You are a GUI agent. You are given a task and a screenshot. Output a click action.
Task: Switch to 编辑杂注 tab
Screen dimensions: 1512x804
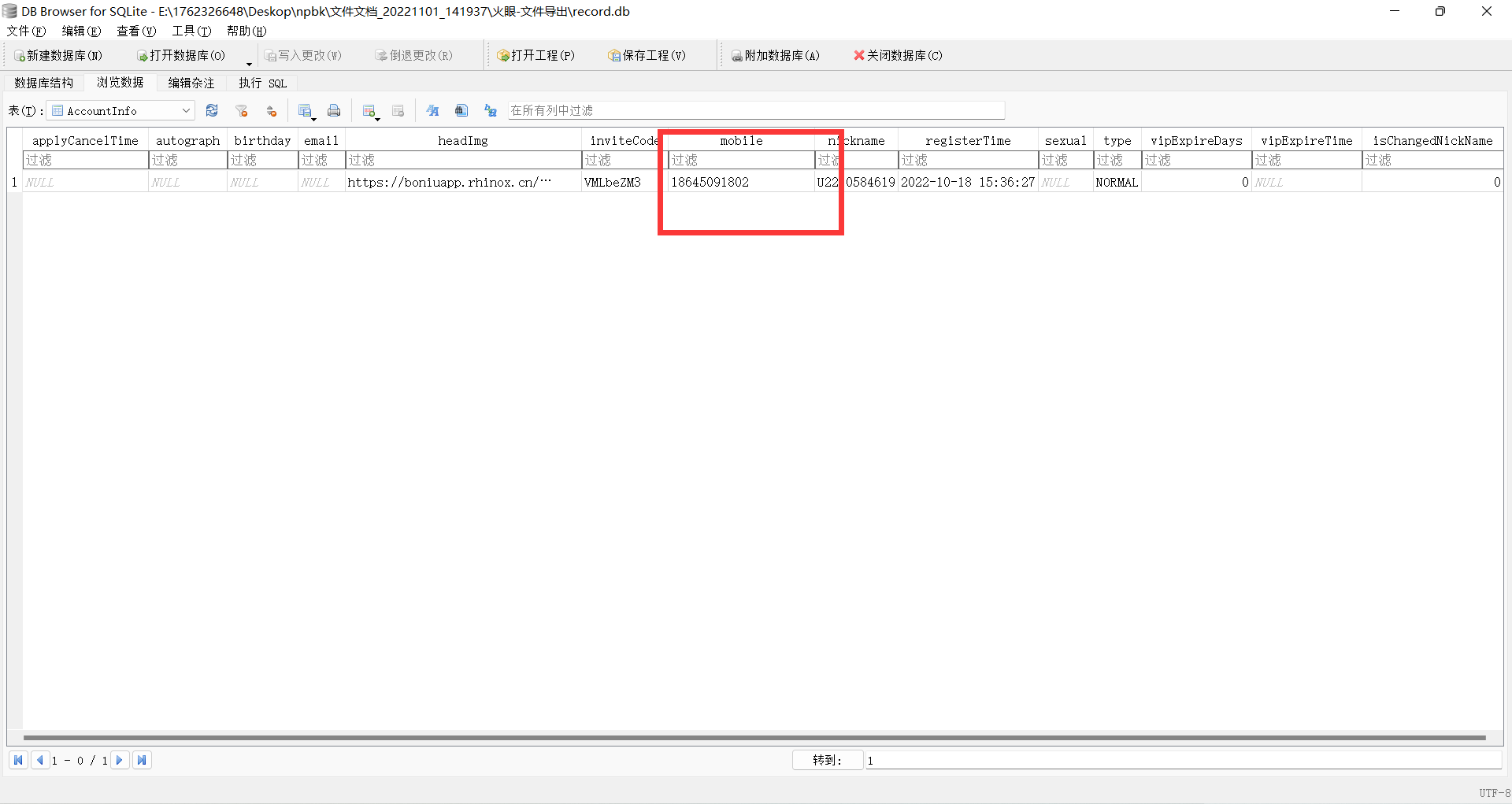(x=191, y=83)
